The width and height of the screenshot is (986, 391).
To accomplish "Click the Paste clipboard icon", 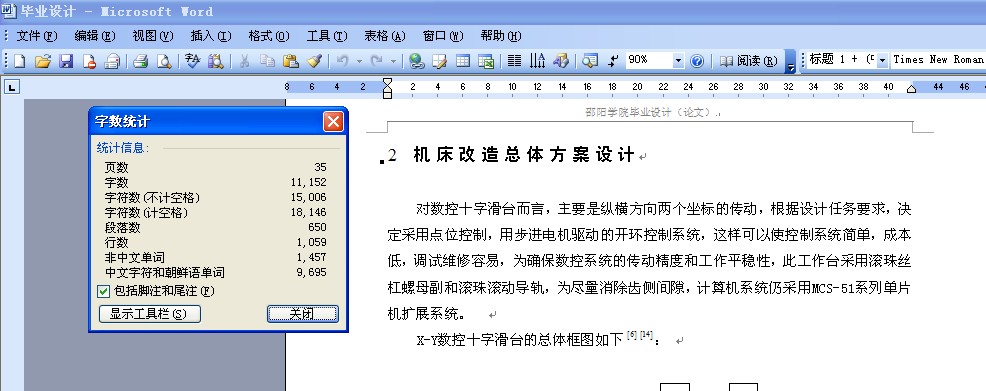I will click(x=291, y=61).
